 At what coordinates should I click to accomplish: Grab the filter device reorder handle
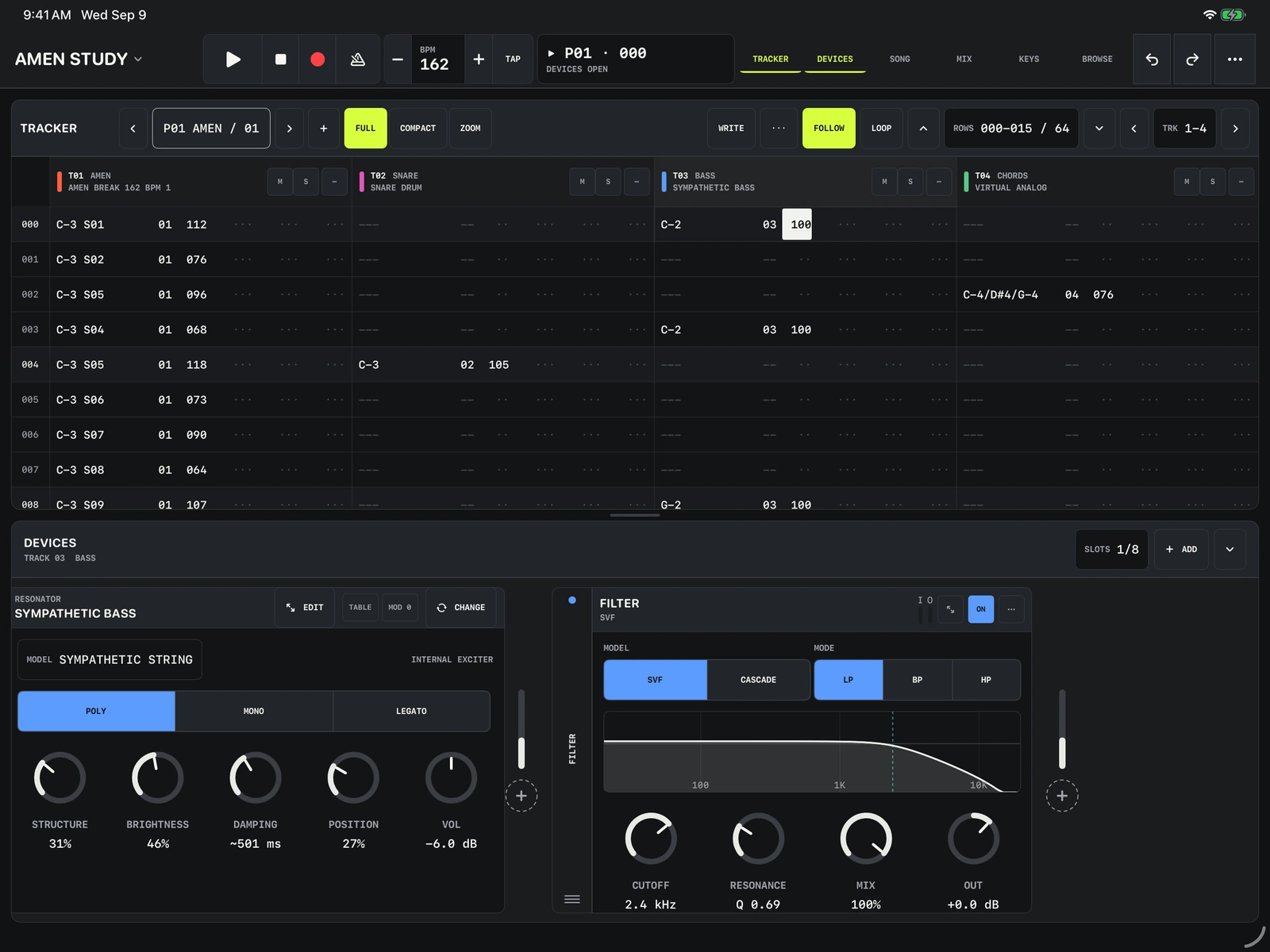(x=572, y=899)
